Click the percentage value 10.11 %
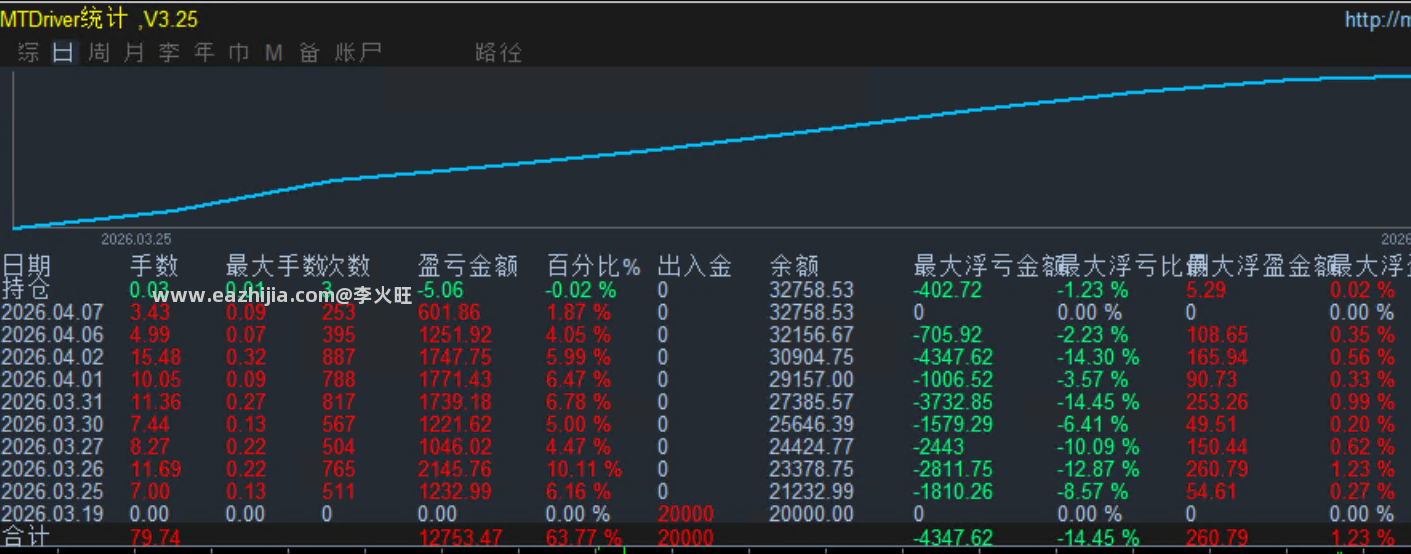1411x554 pixels. pos(584,469)
